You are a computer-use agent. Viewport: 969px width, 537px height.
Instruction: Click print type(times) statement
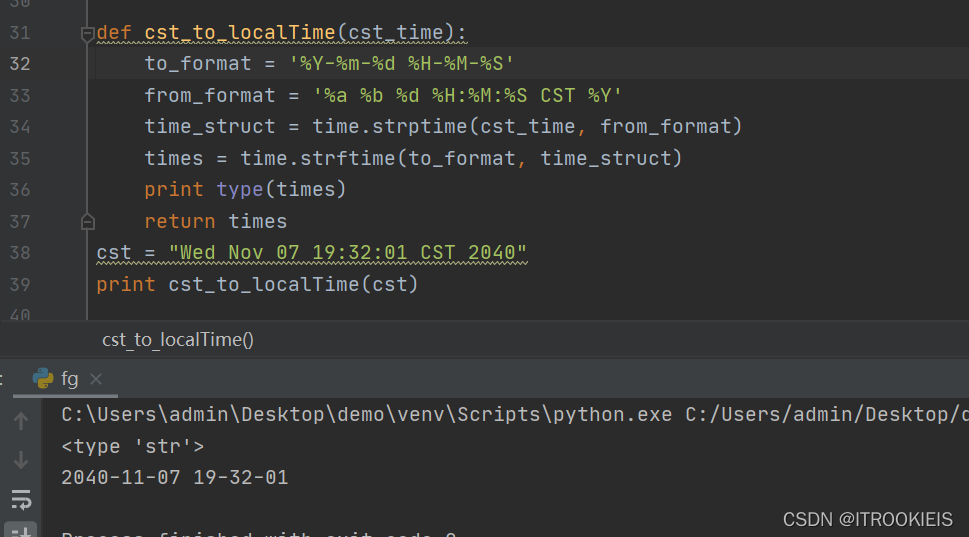pos(245,190)
